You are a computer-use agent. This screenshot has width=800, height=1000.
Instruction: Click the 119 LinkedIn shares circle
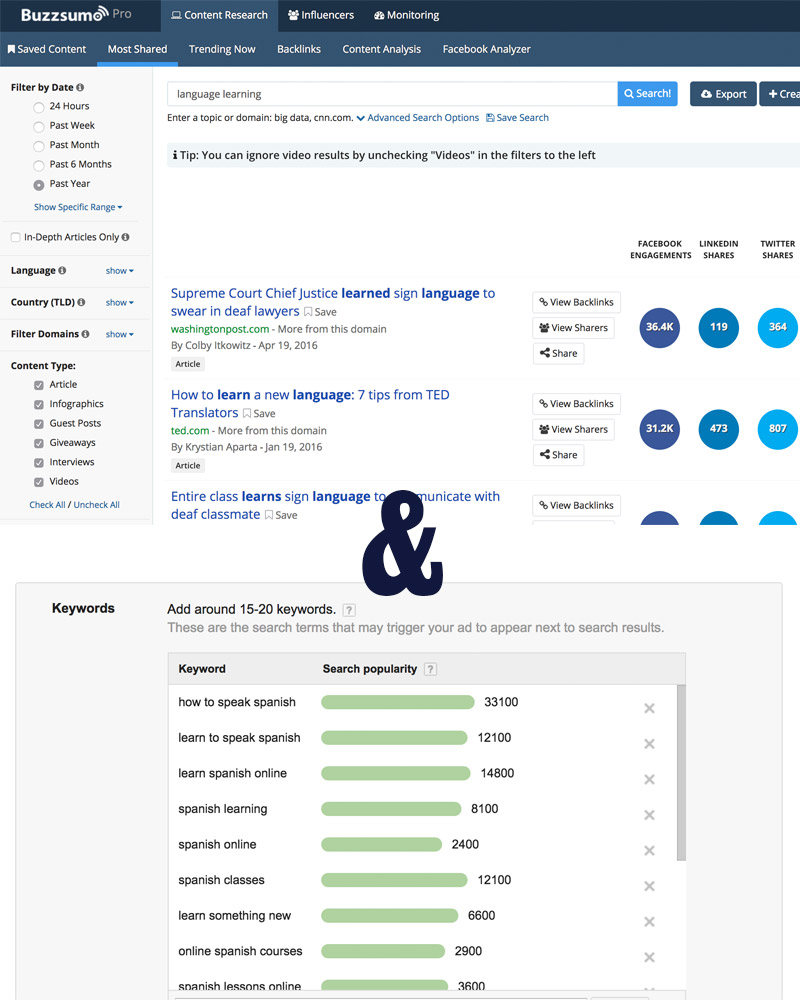coord(718,327)
